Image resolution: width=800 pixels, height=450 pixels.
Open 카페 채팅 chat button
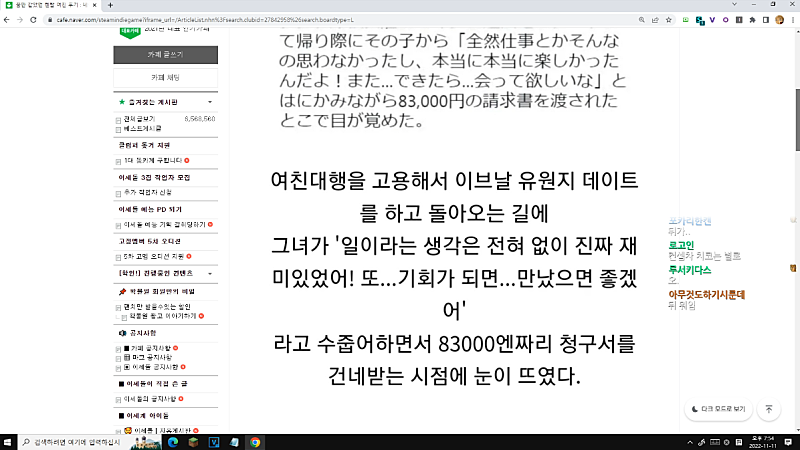point(165,78)
